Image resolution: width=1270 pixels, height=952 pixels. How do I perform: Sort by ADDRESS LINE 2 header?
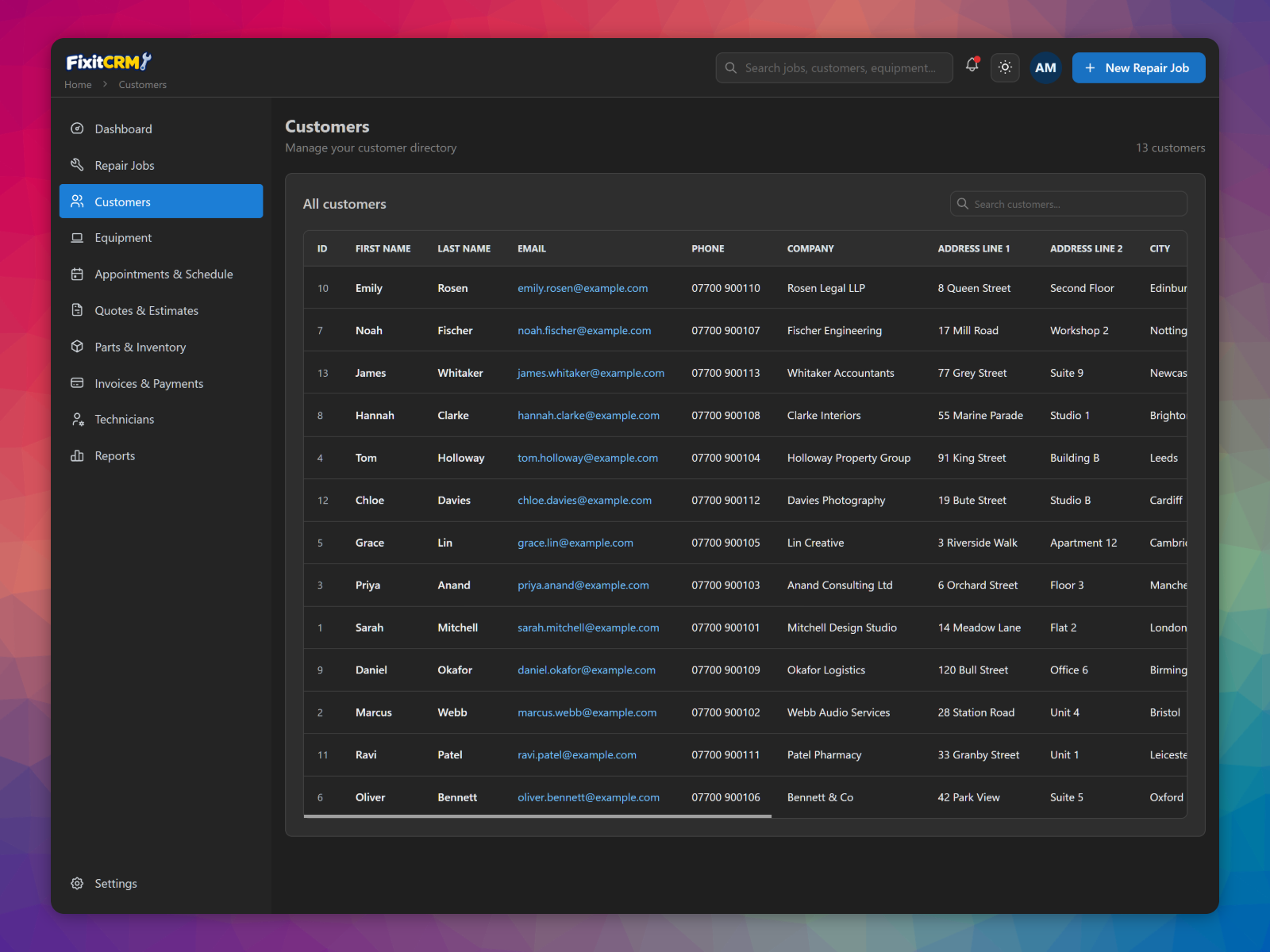pyautogui.click(x=1086, y=249)
